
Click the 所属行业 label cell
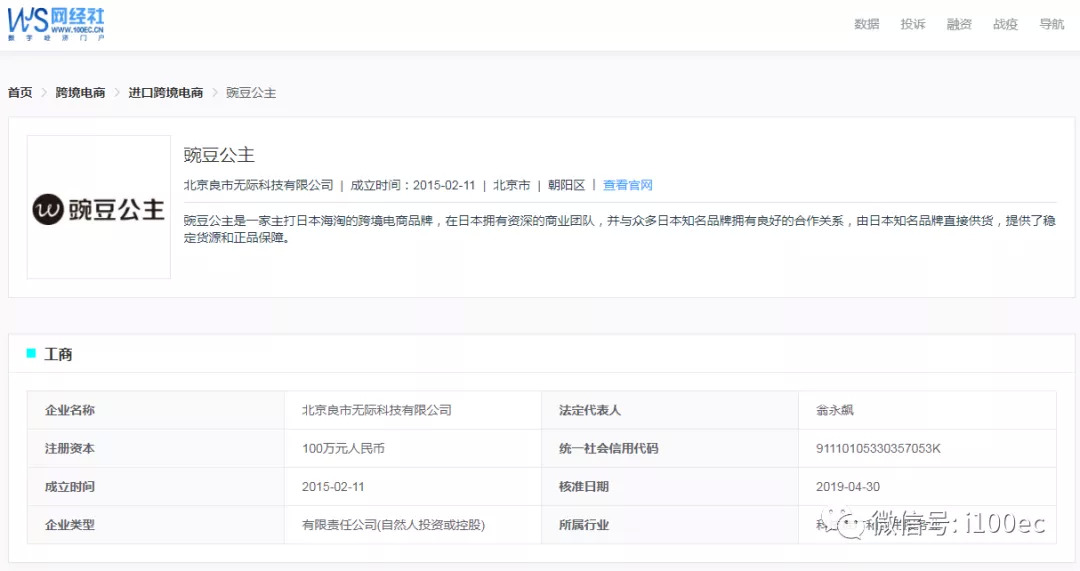pyautogui.click(x=670, y=525)
